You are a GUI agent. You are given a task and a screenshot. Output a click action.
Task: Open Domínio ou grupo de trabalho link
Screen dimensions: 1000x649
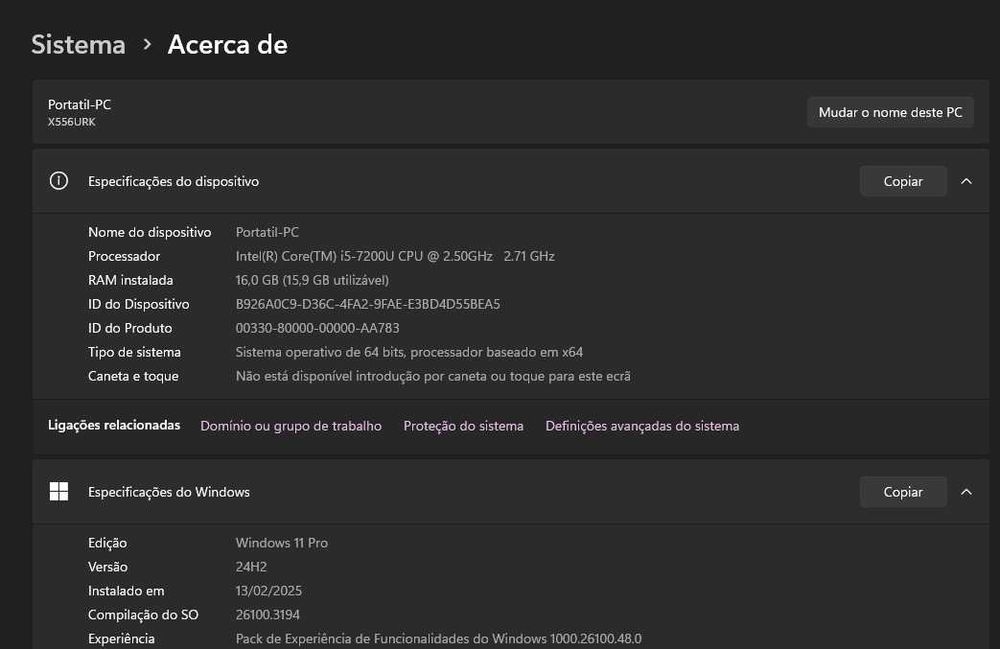click(291, 426)
